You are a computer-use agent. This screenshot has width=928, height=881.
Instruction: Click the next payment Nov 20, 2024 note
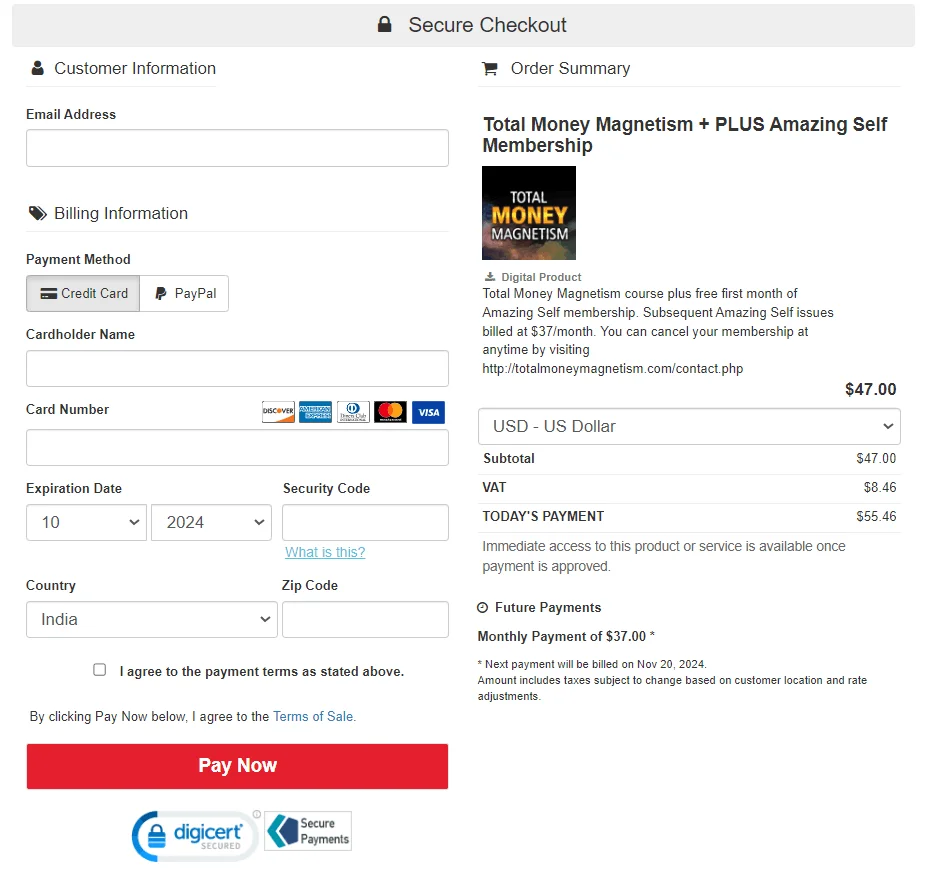592,664
